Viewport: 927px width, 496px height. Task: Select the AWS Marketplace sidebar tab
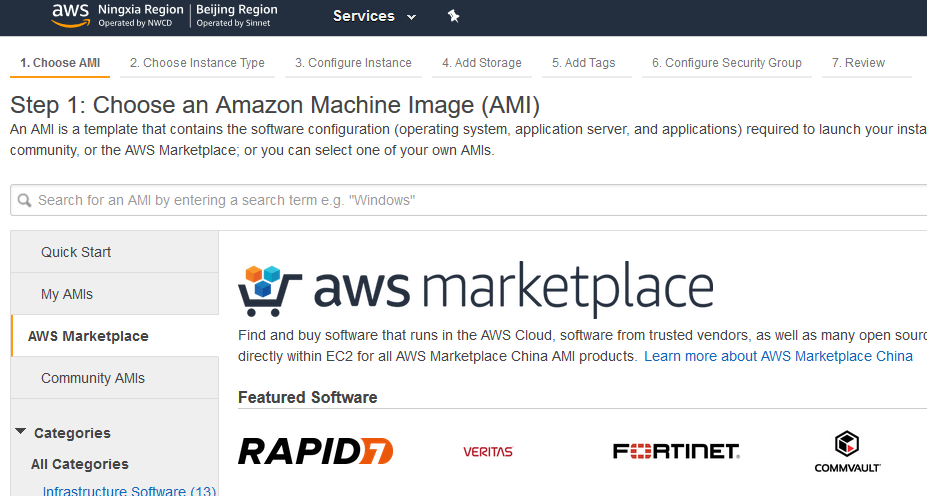coord(115,336)
